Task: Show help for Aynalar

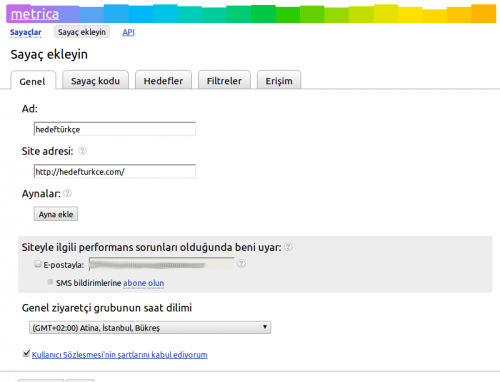Action: coord(68,193)
